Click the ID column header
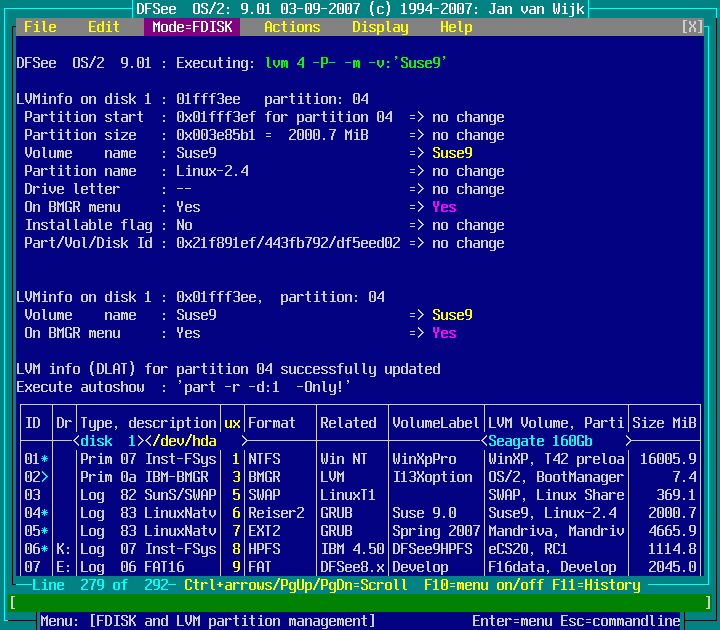720x630 pixels. (33, 423)
